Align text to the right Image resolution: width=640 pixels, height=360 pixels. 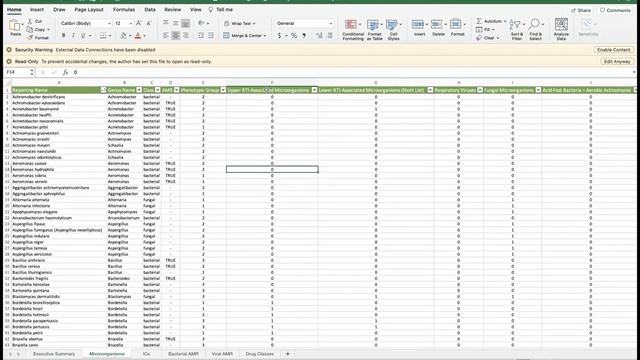click(x=185, y=36)
